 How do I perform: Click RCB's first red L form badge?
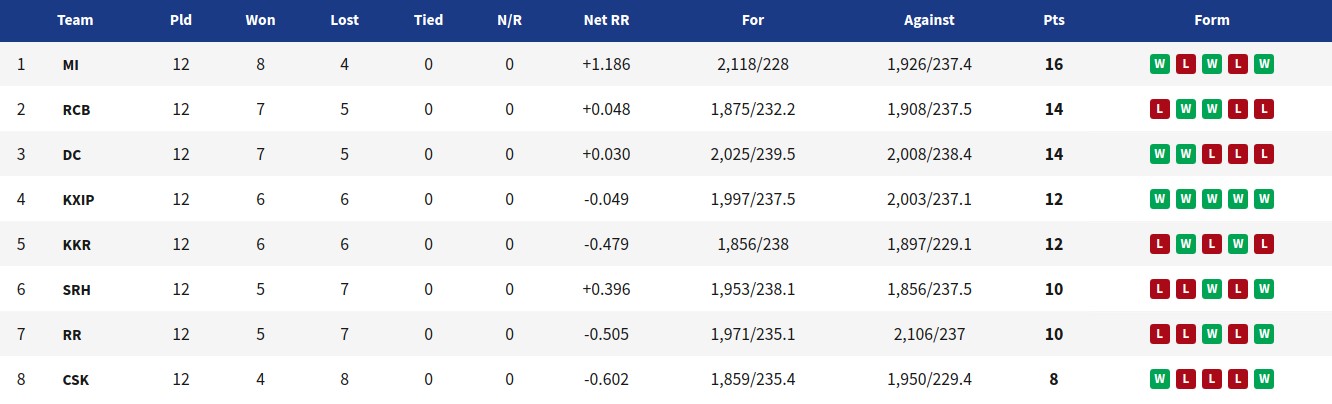(1159, 109)
